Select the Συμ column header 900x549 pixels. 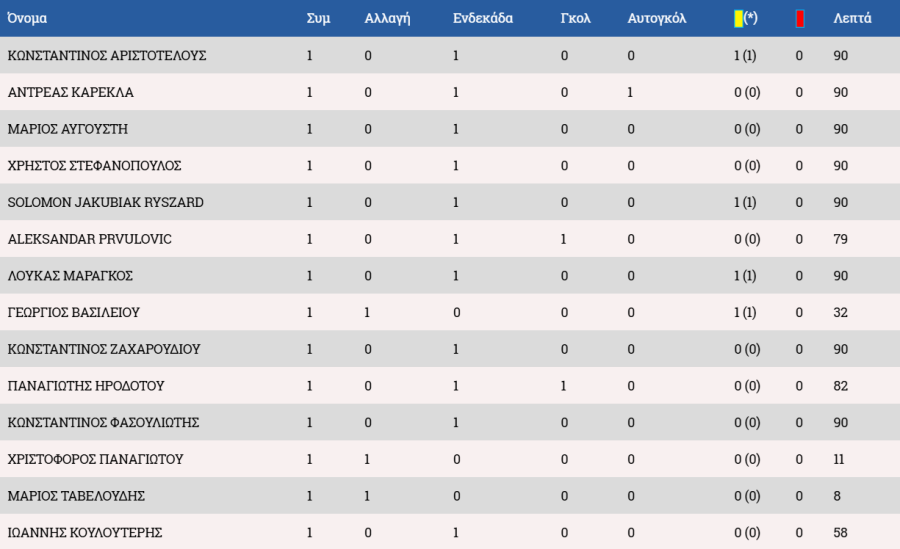[318, 18]
